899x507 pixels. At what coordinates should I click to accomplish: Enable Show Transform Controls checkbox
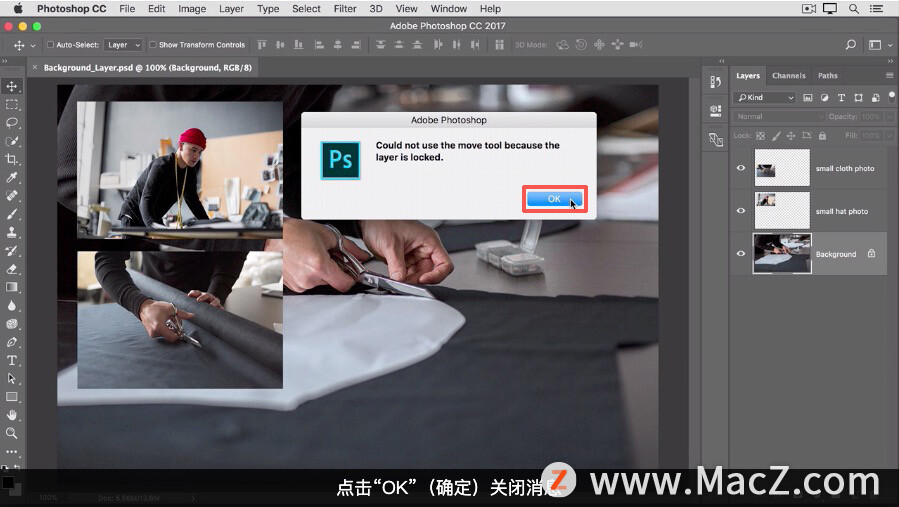click(x=153, y=45)
